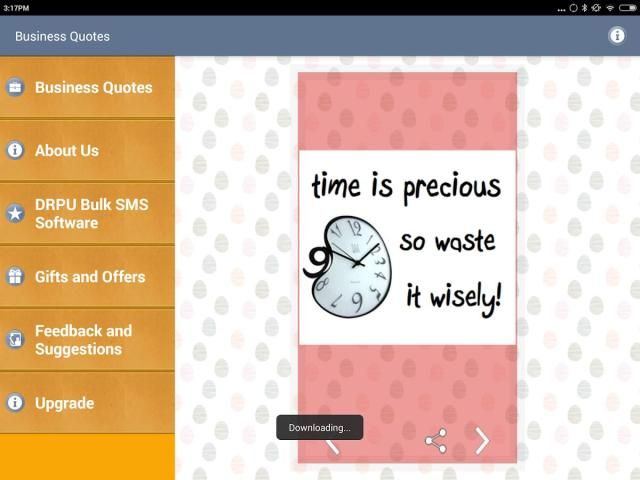Tap the briefcase icon beside Business Quotes
The image size is (640, 480).
15,88
